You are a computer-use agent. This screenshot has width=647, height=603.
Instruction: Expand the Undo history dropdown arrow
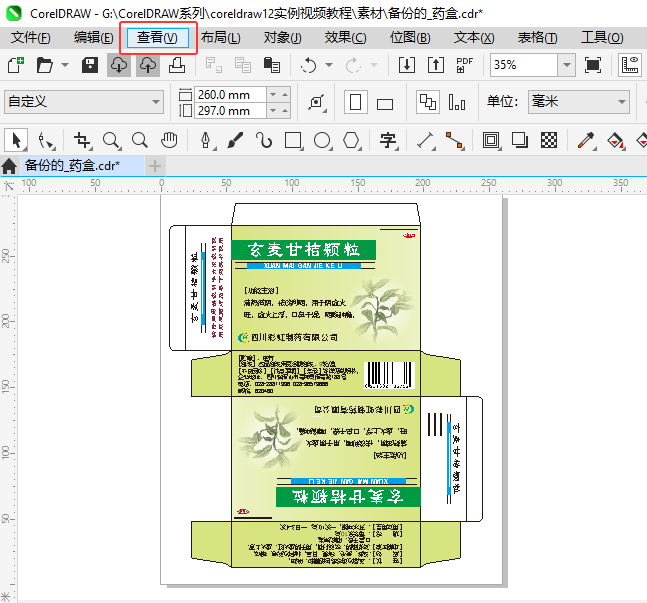tap(329, 65)
